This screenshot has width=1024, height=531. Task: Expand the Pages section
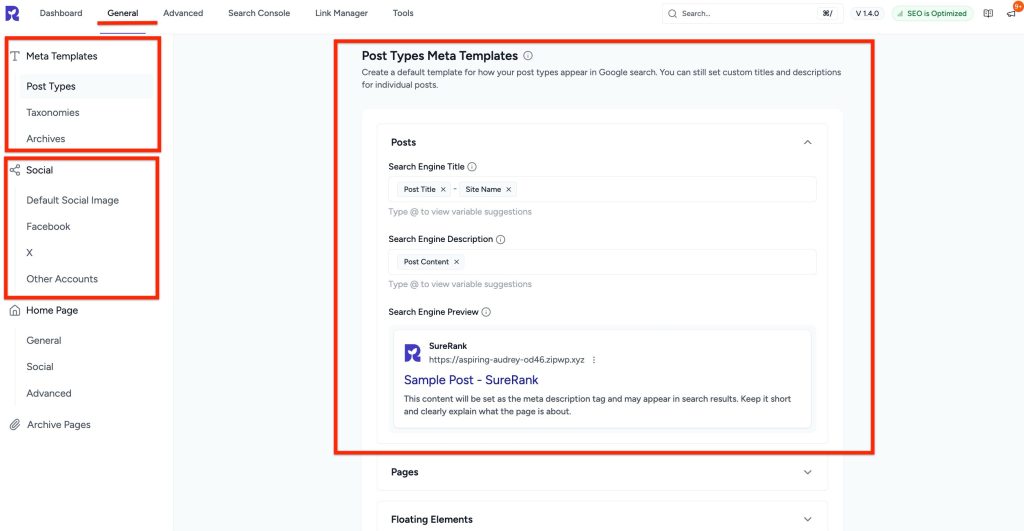tap(808, 472)
